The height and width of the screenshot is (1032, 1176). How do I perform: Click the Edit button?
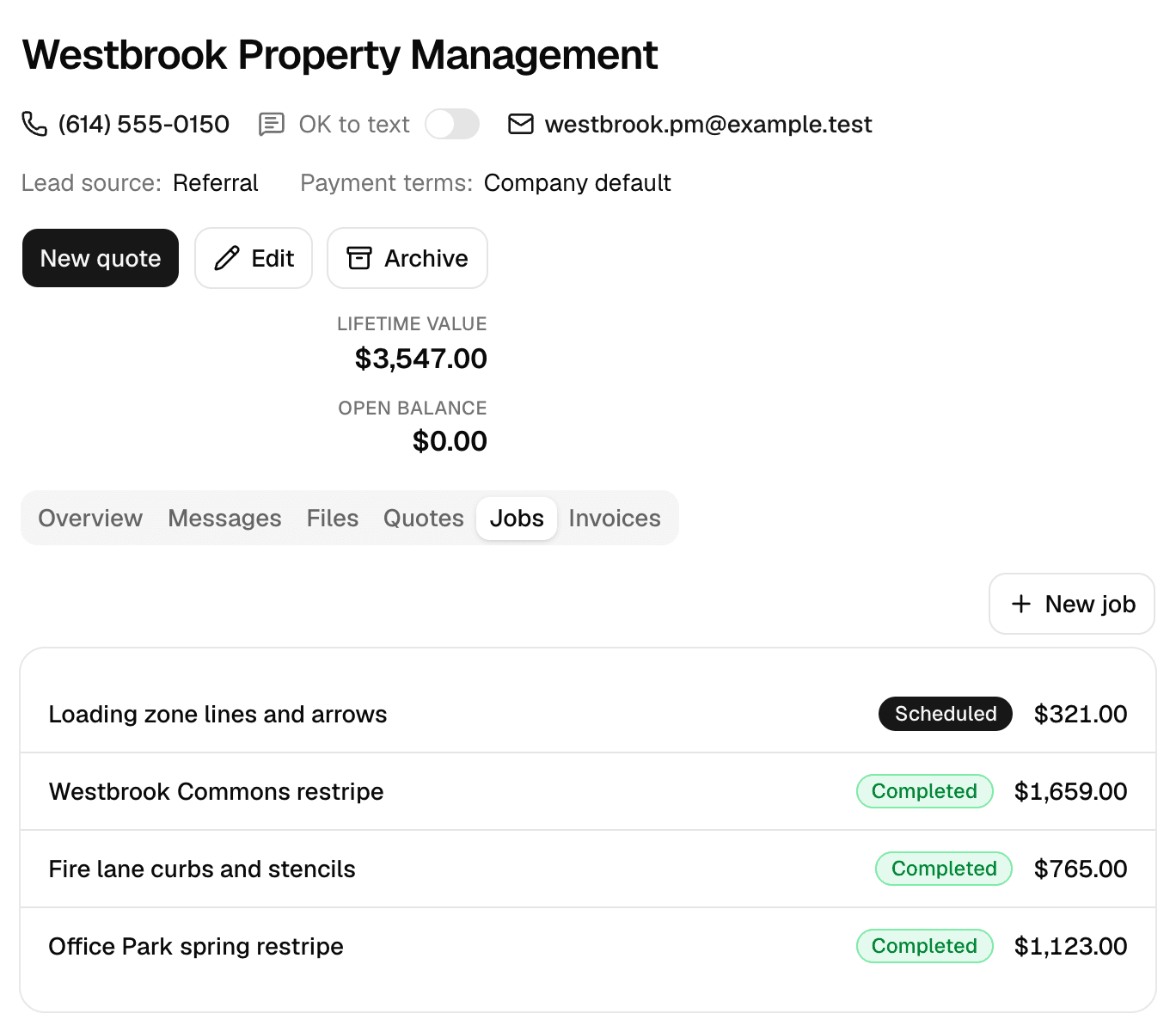(254, 258)
